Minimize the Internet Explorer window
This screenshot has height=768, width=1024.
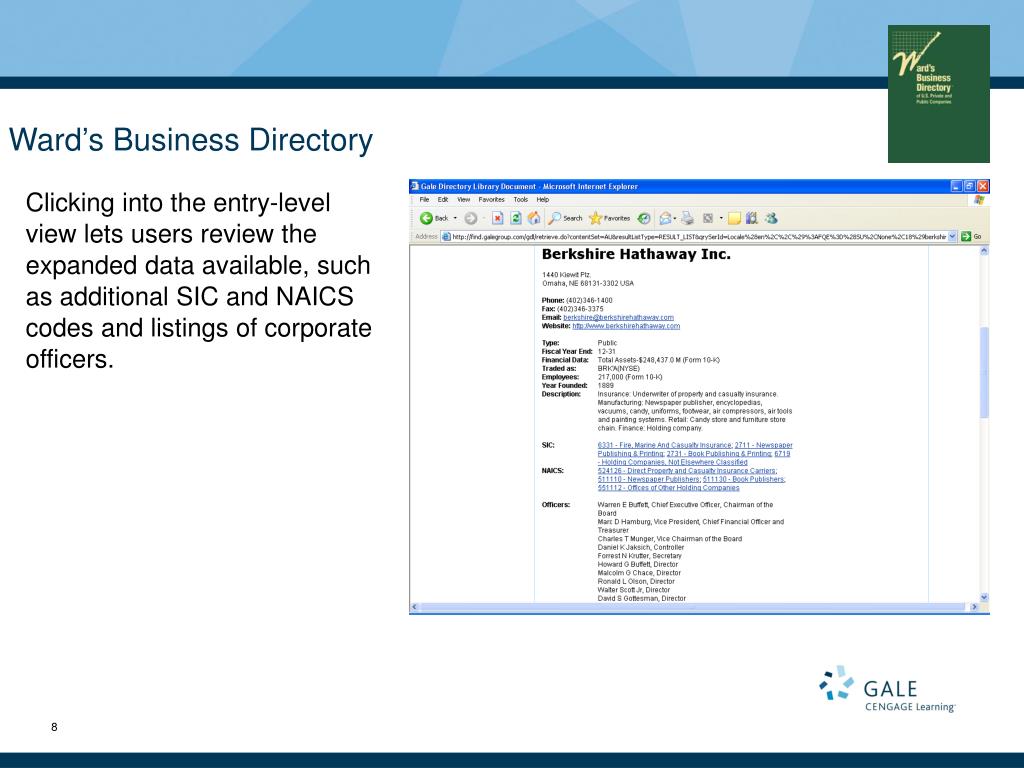[x=957, y=186]
